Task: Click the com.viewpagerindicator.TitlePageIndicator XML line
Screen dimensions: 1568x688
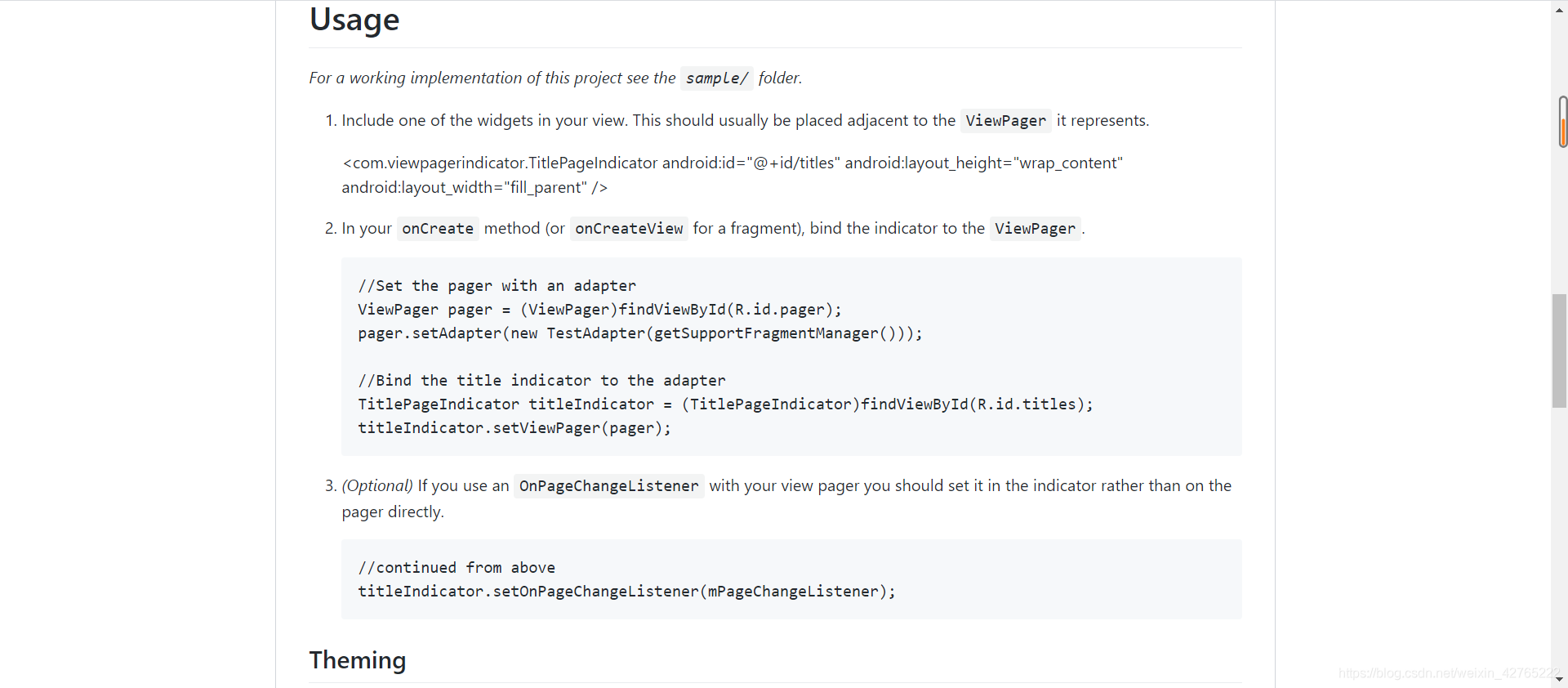Action: 733,163
